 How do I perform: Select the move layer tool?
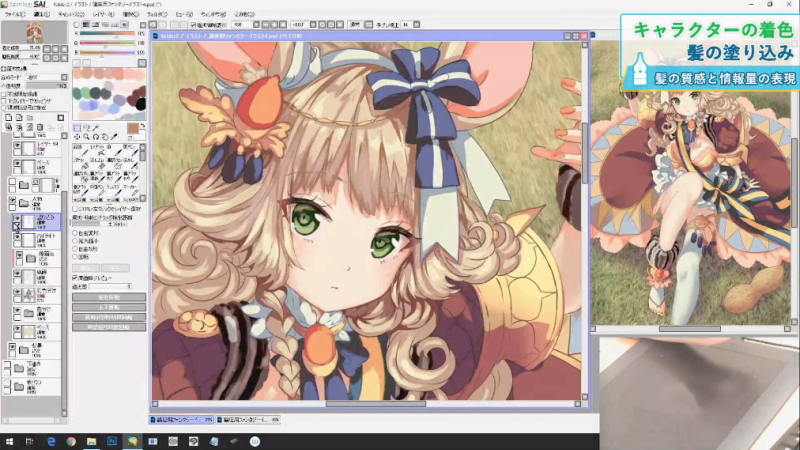[77, 137]
